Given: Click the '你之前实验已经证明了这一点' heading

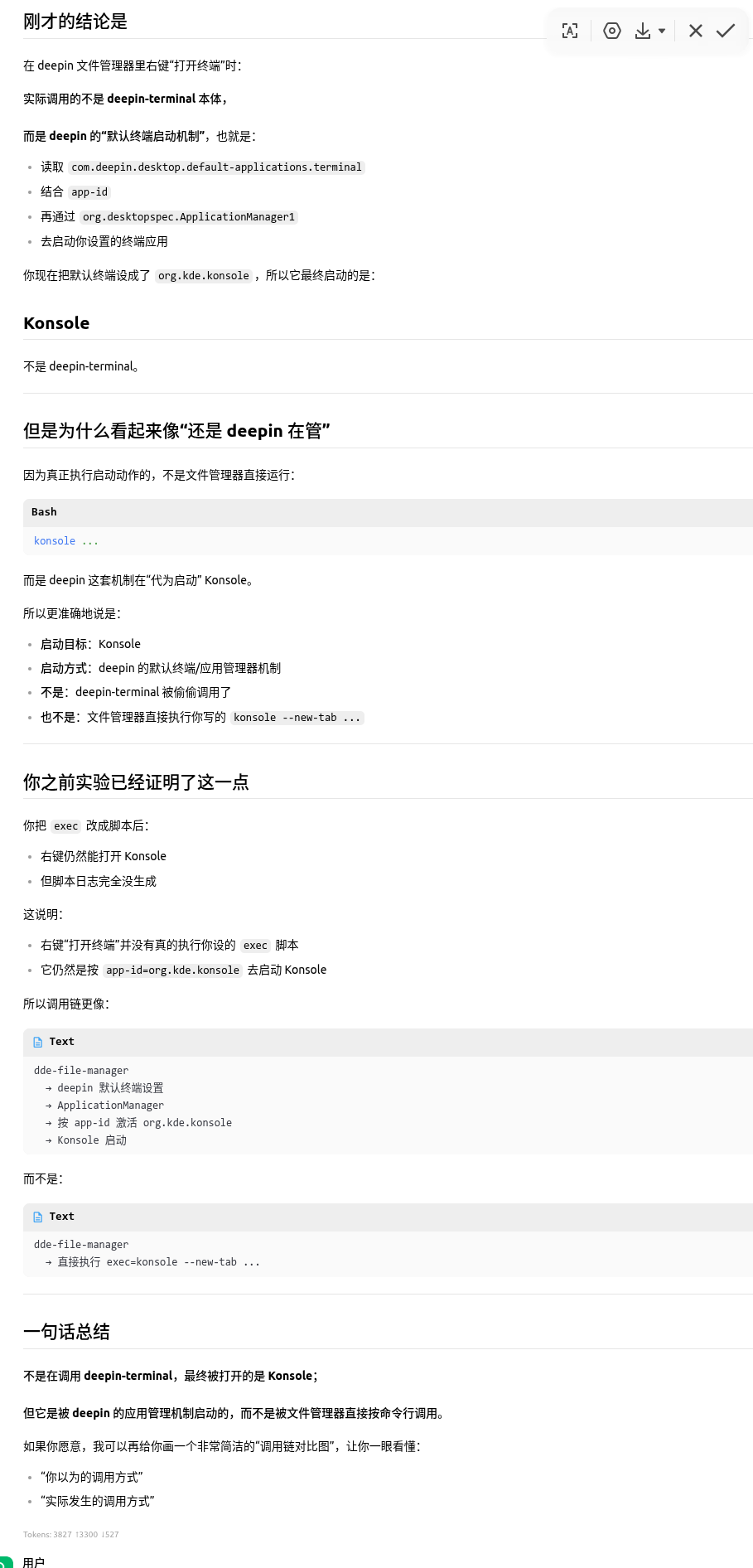Looking at the screenshot, I should point(136,782).
